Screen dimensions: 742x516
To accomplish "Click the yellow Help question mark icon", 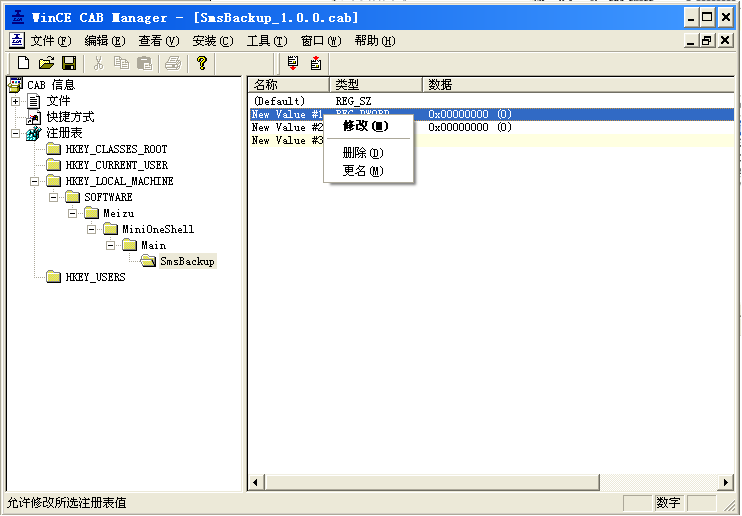I will point(202,63).
